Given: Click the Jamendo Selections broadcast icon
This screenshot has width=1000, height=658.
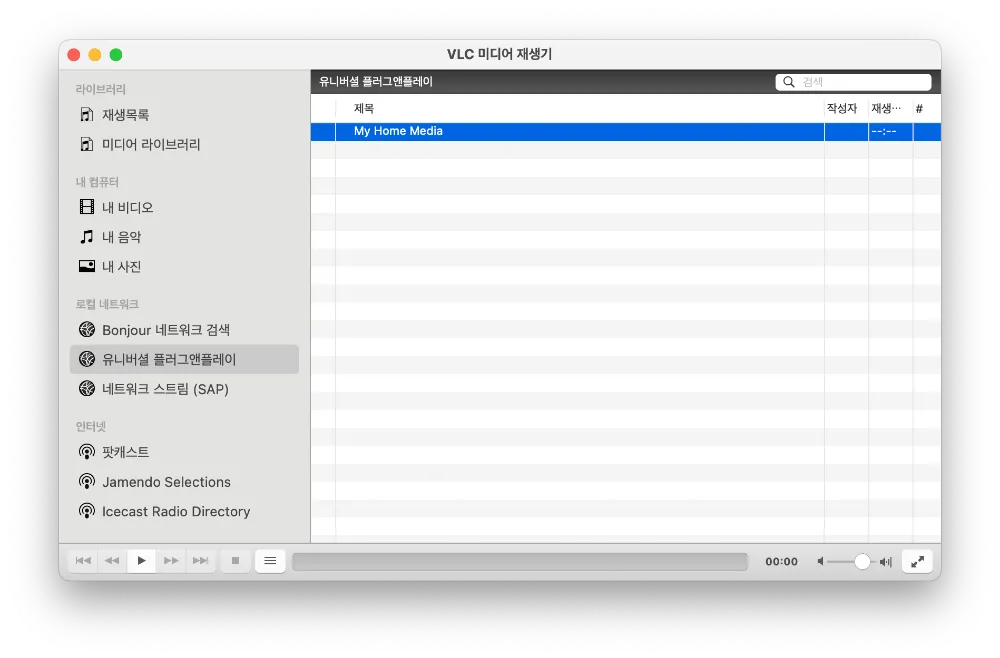Looking at the screenshot, I should coord(87,481).
